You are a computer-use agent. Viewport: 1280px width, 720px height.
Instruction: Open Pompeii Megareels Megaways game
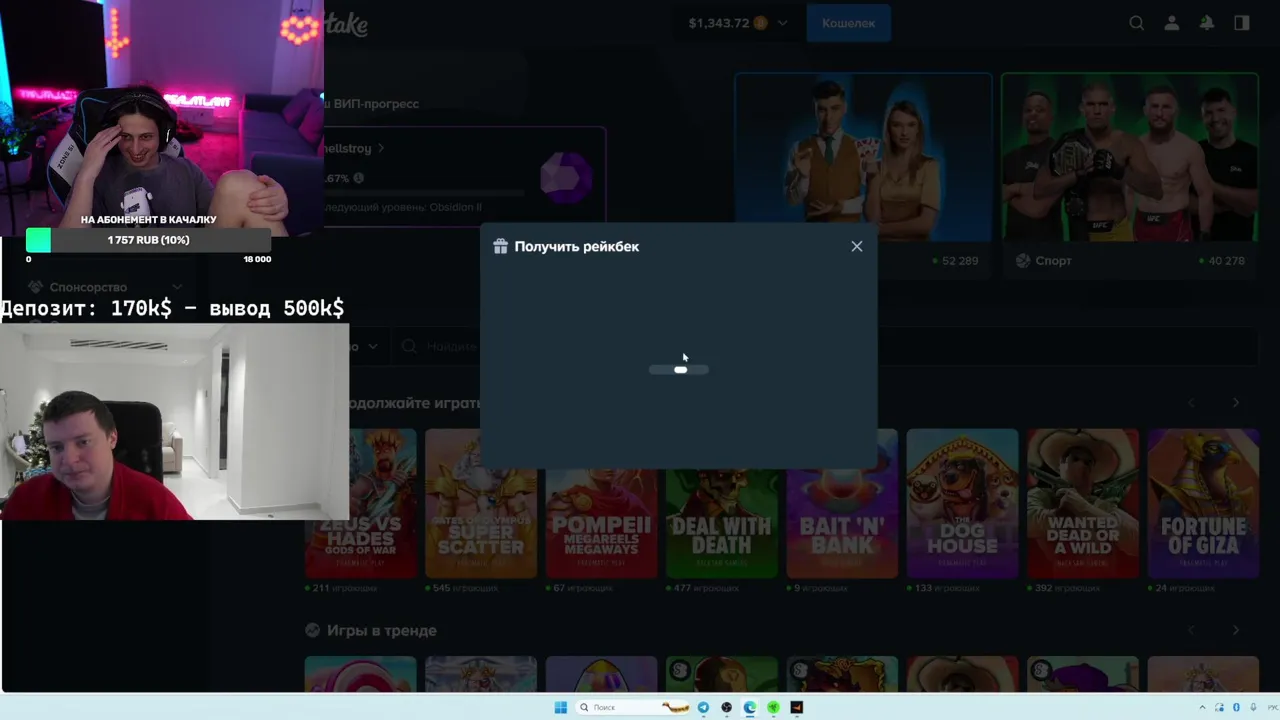601,503
